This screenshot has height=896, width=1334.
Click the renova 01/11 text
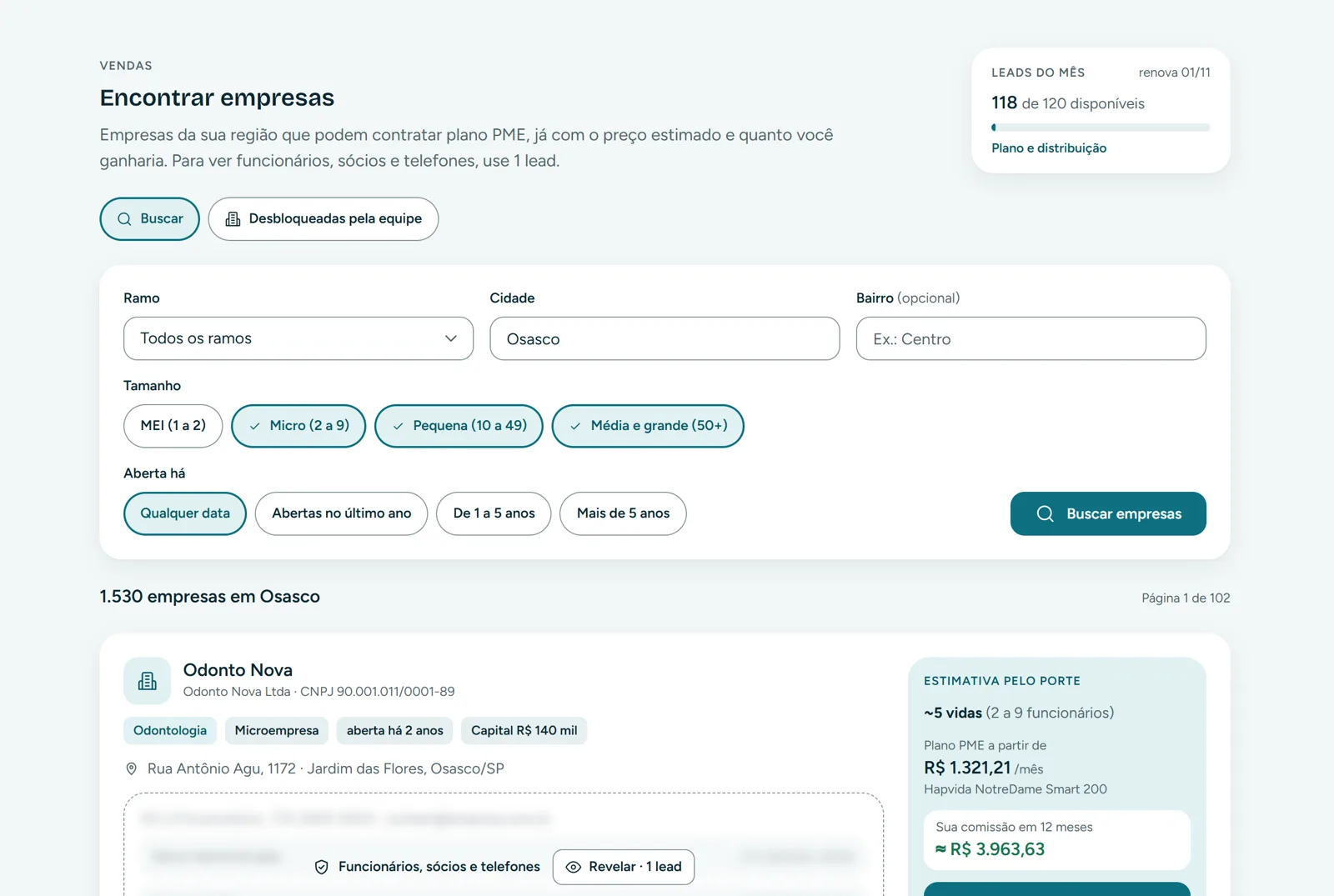(x=1175, y=73)
